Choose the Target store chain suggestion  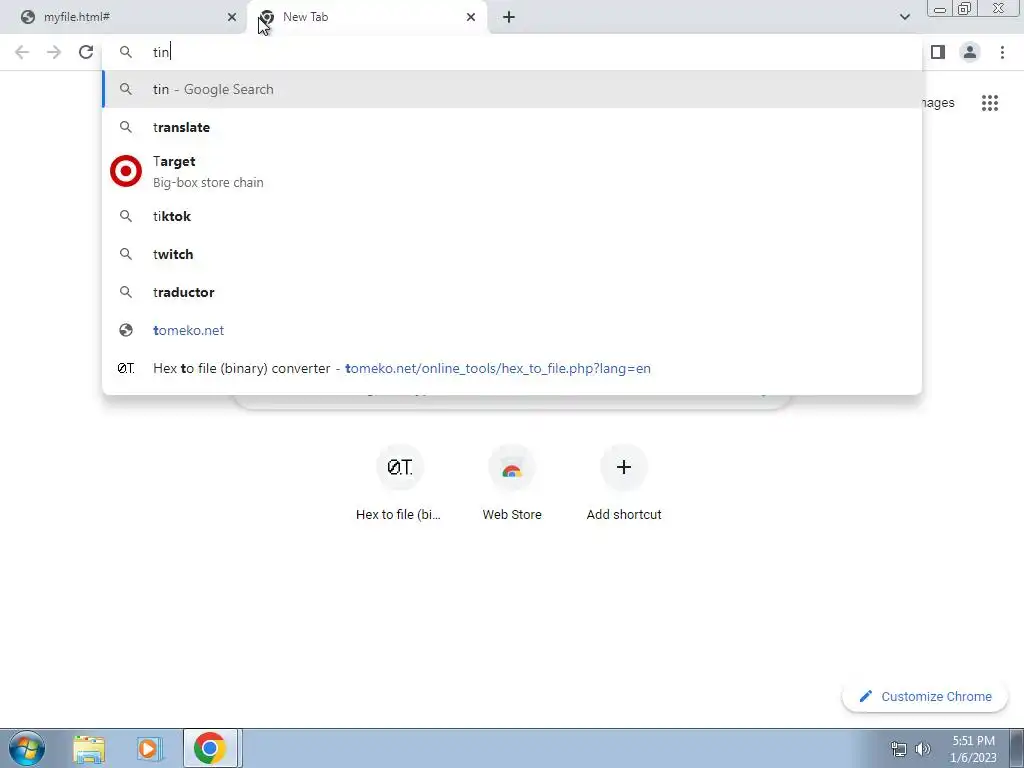tap(512, 171)
